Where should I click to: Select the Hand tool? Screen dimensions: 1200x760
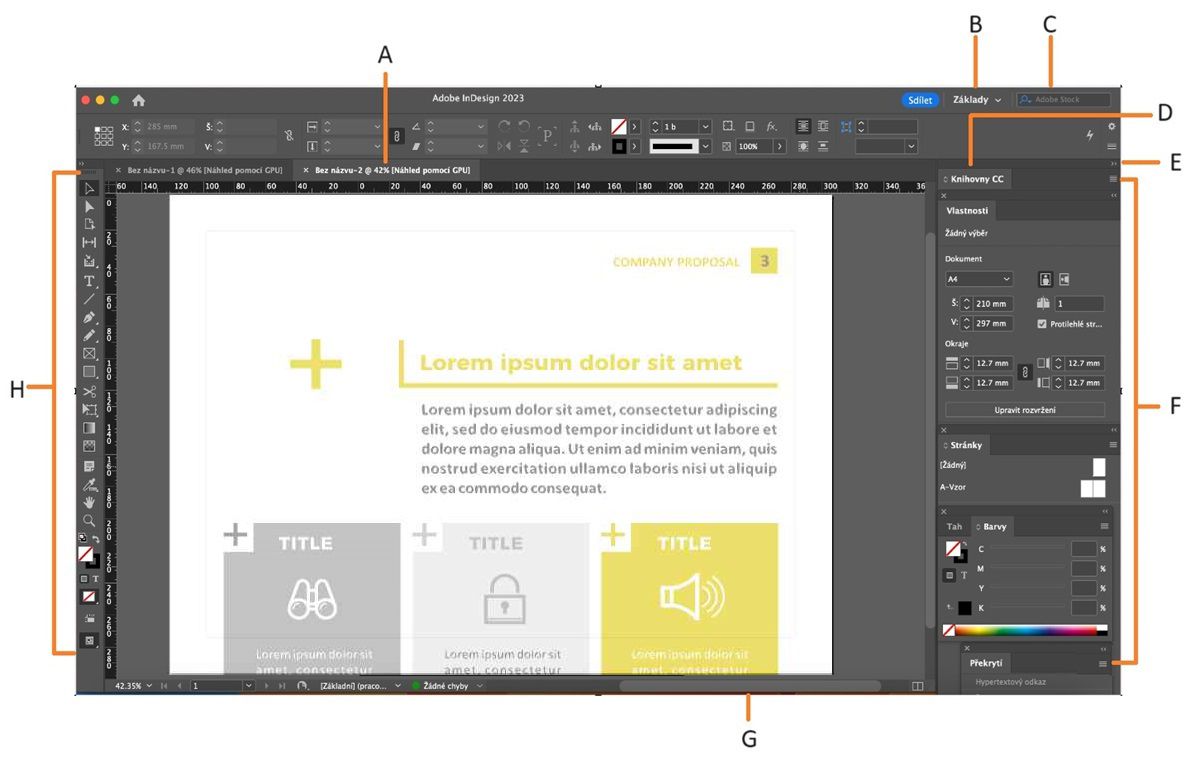pos(89,503)
